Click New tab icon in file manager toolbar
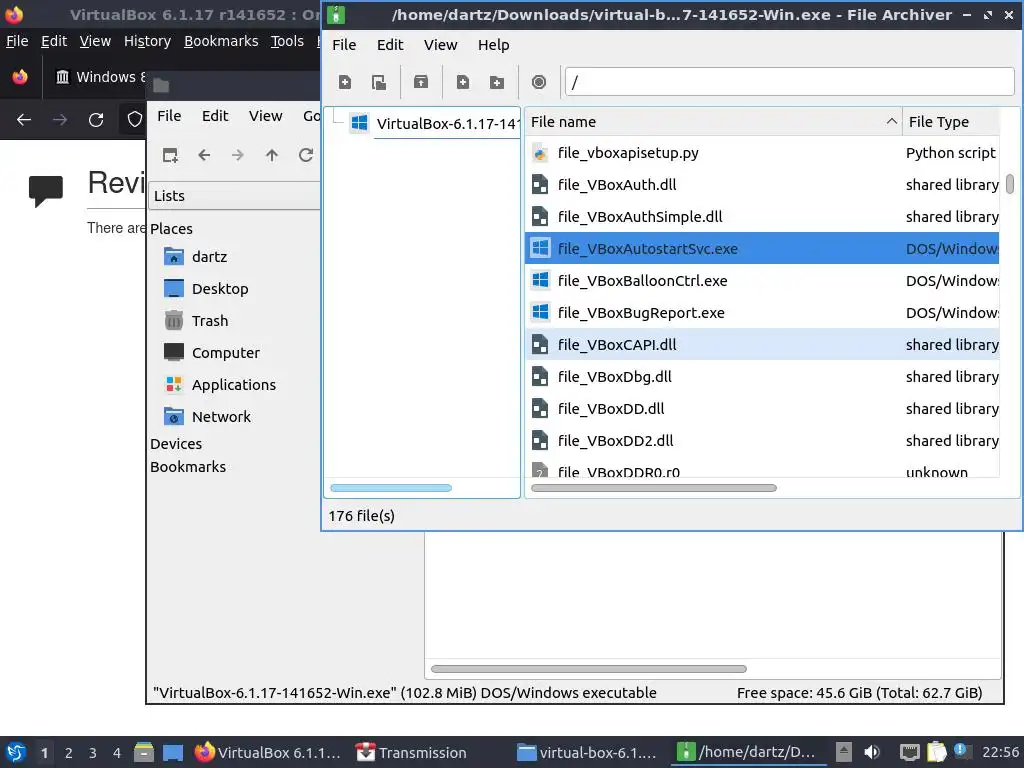Screen dimensions: 1024x768 pyautogui.click(x=170, y=155)
